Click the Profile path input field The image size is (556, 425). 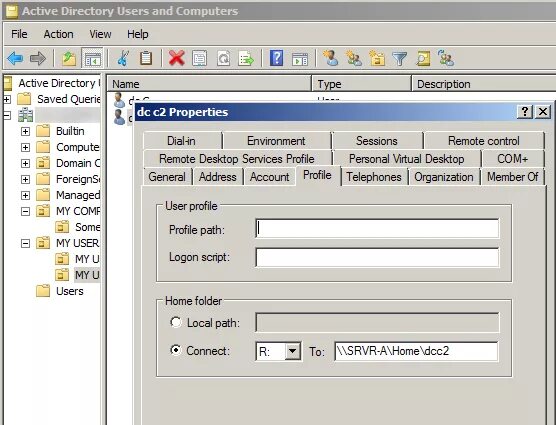click(377, 229)
